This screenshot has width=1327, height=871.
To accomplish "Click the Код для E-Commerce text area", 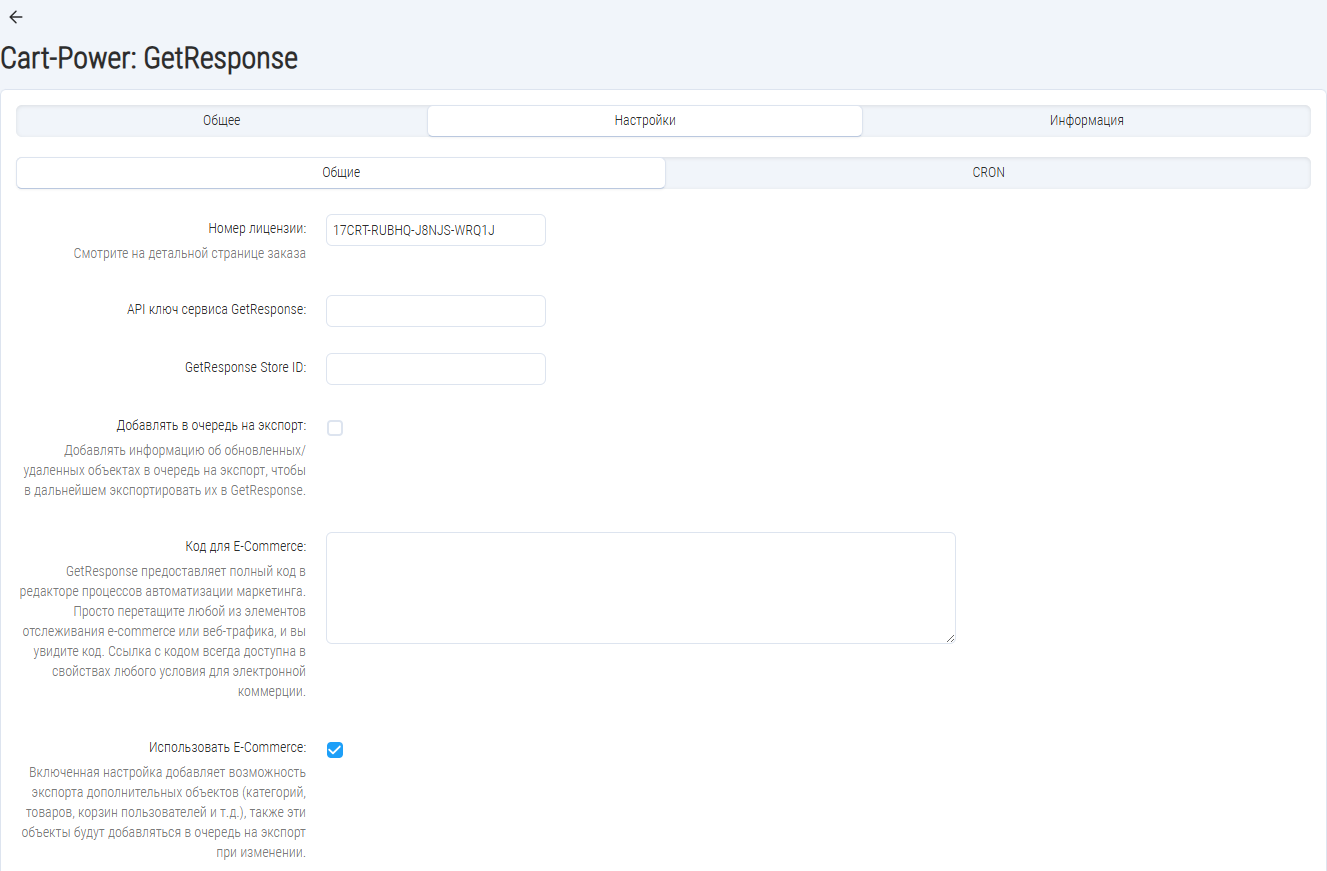I will click(641, 588).
